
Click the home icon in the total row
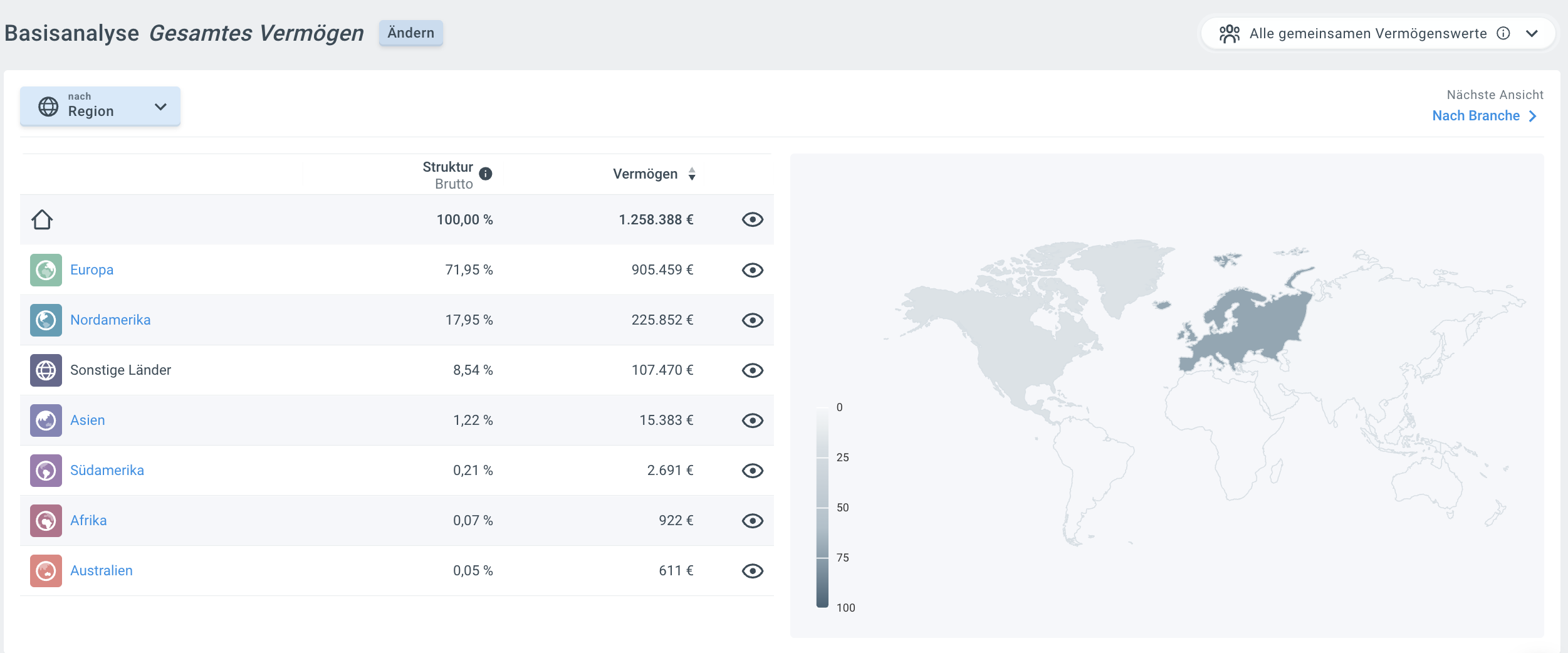[42, 220]
